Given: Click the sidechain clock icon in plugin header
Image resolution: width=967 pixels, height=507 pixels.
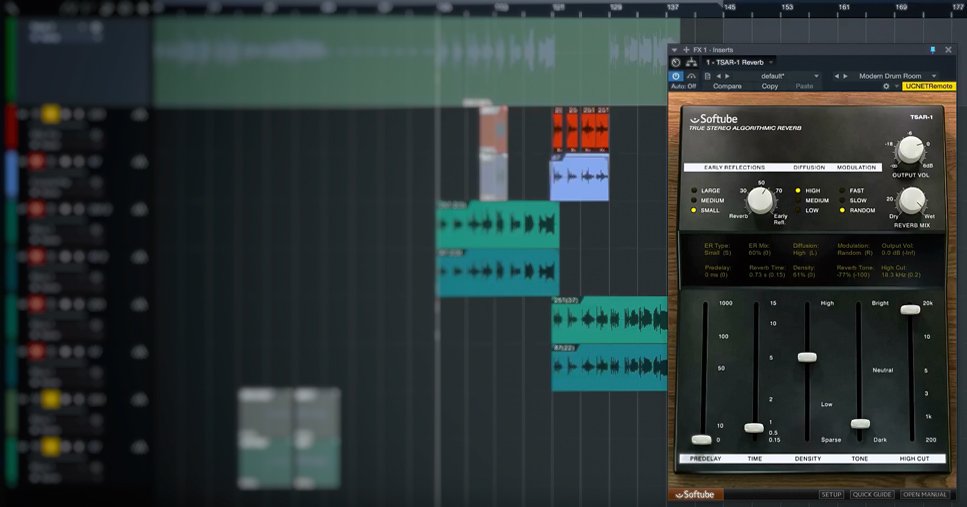Looking at the screenshot, I should coord(676,62).
